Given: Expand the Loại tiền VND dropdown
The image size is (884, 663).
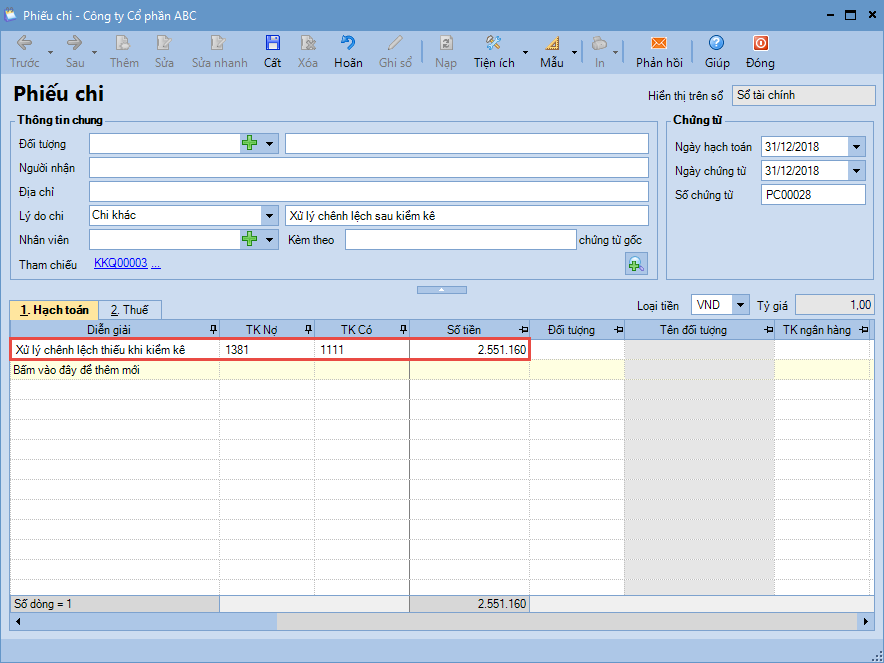Looking at the screenshot, I should pyautogui.click(x=740, y=305).
